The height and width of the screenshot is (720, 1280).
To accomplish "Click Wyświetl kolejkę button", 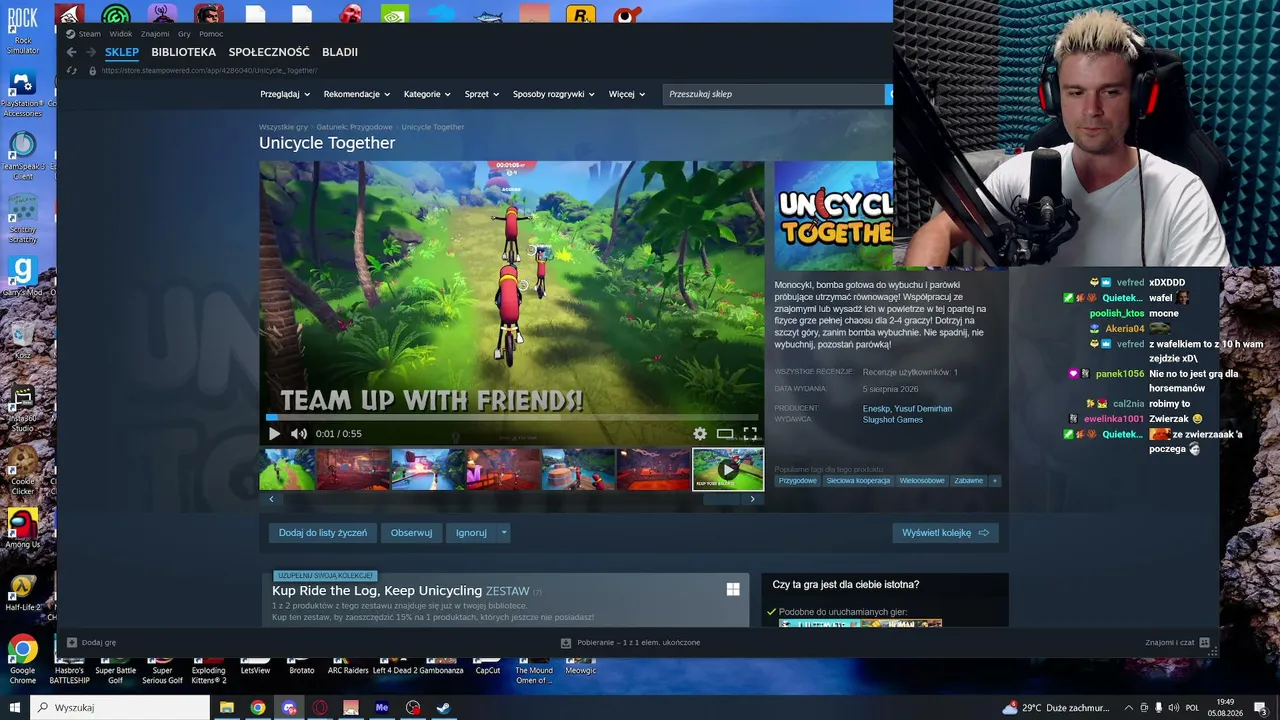I will coord(945,533).
